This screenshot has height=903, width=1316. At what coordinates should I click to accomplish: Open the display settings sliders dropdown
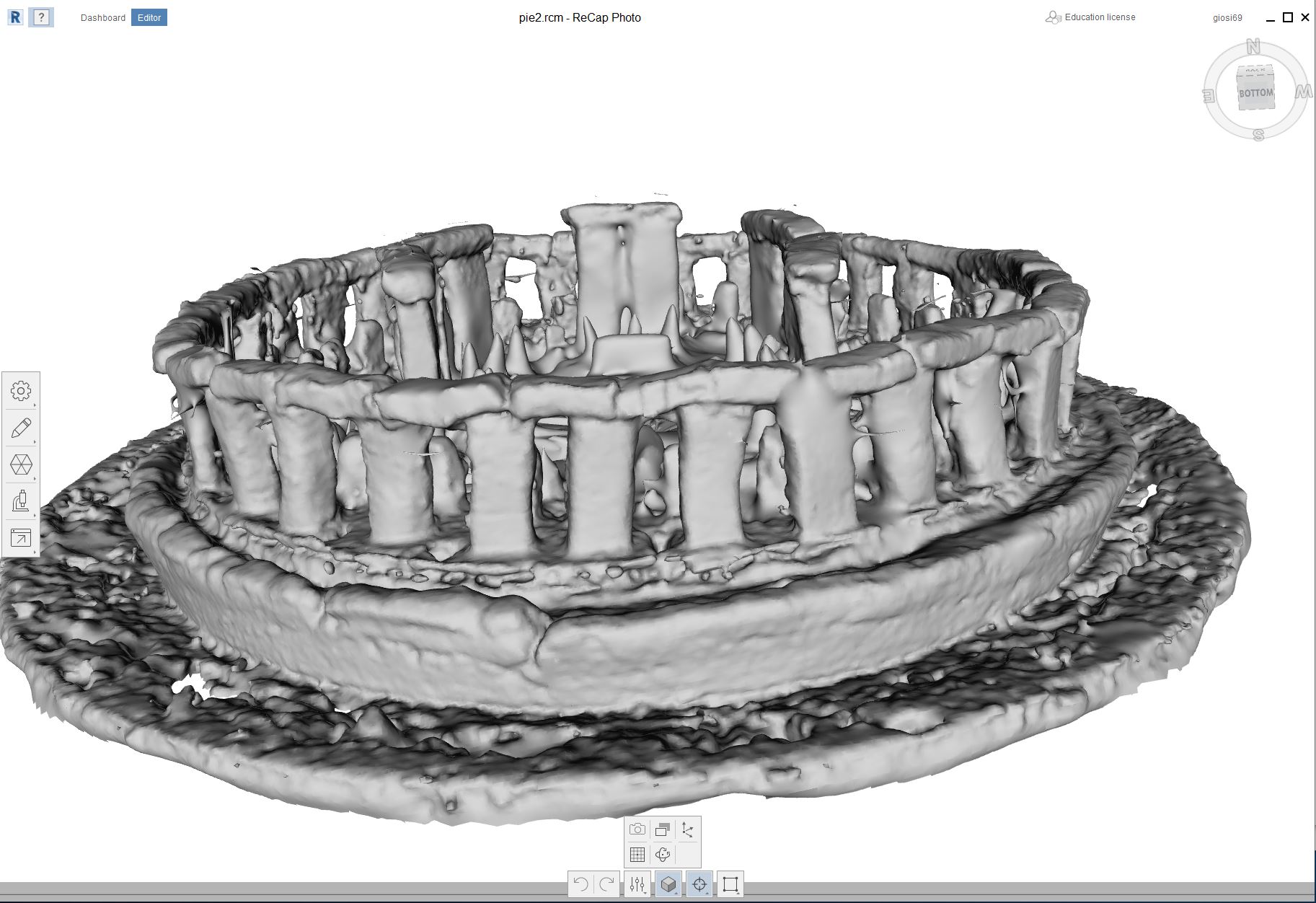[x=637, y=884]
